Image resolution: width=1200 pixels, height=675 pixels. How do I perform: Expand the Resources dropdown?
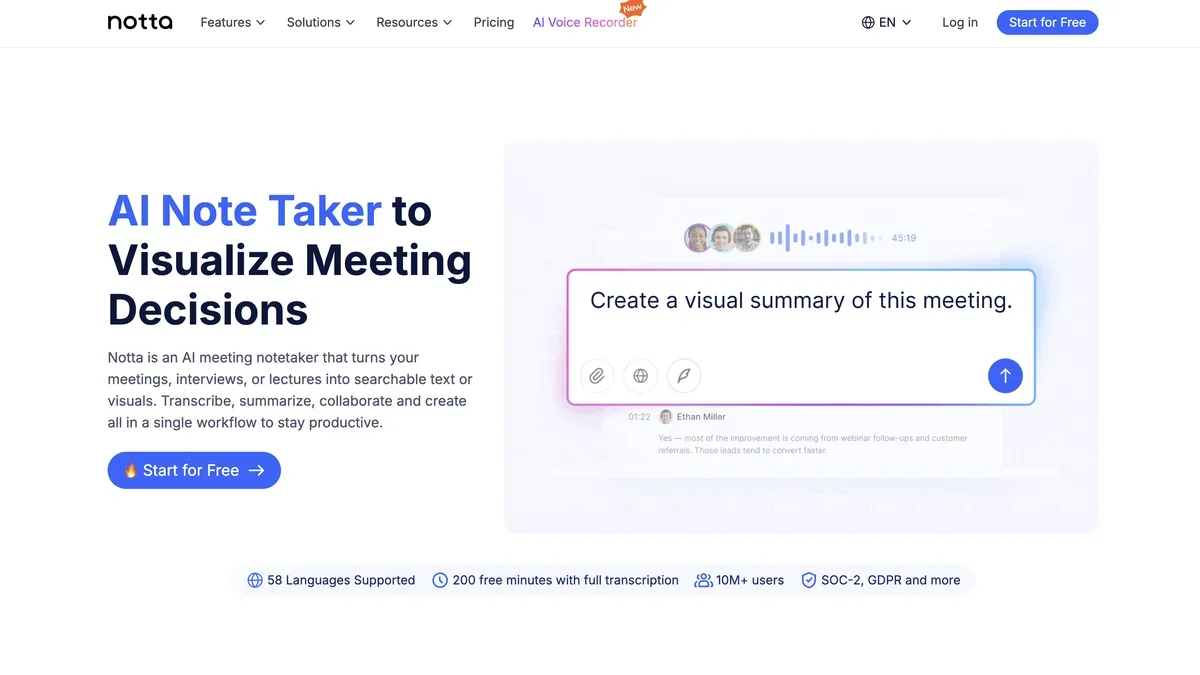pos(414,22)
